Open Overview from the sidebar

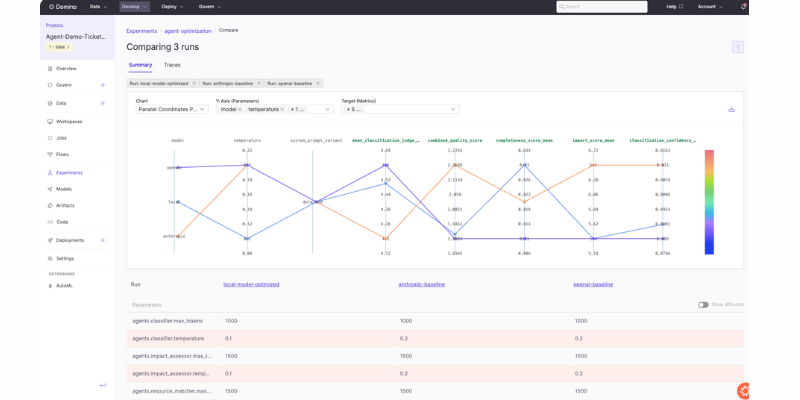(x=66, y=68)
